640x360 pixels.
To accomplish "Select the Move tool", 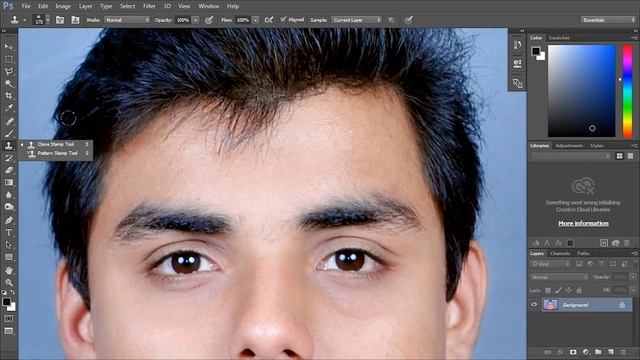I will coord(9,47).
